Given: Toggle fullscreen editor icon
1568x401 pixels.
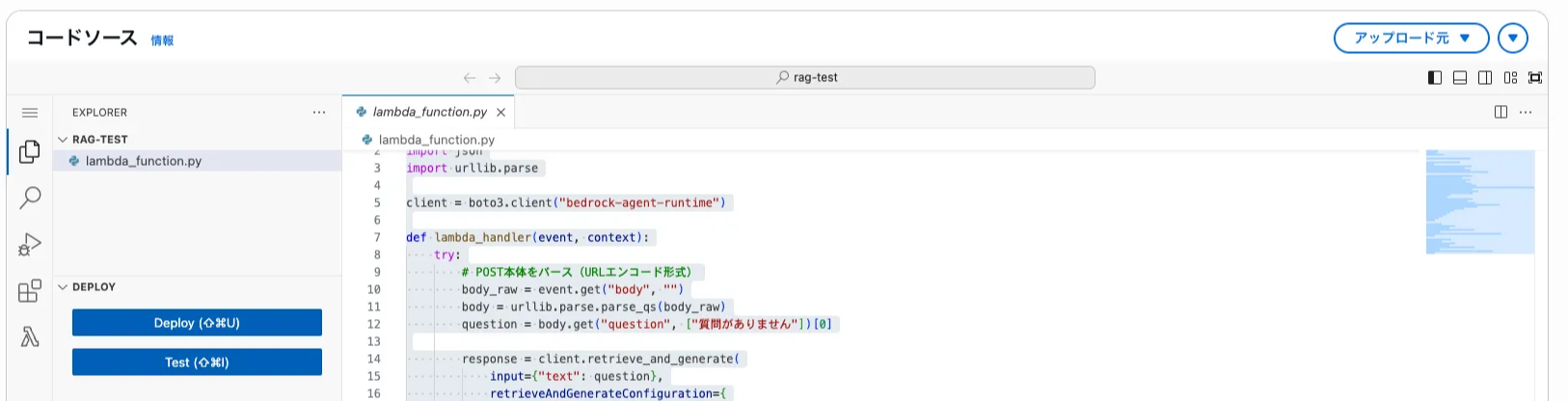Looking at the screenshot, I should (x=1535, y=78).
